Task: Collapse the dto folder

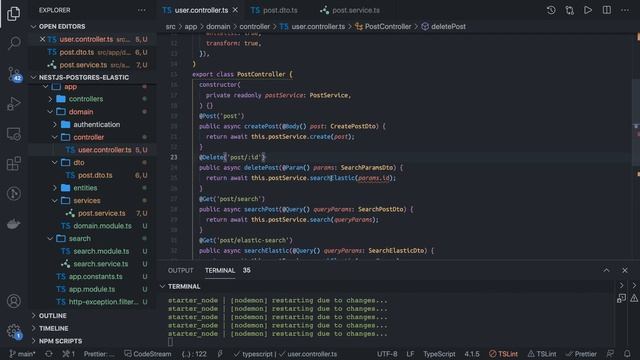Action: [79, 162]
